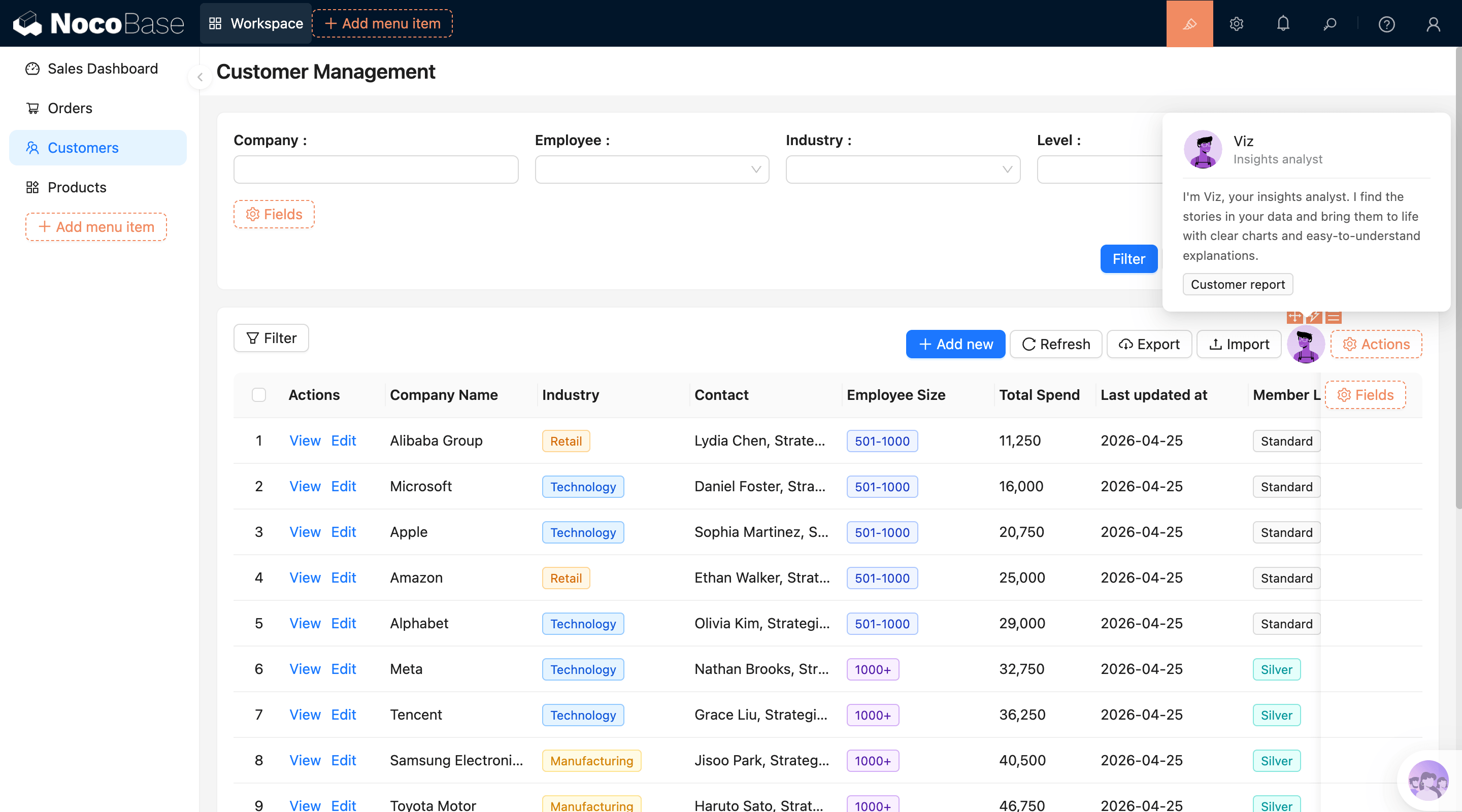Click the Viz avatar in the table toolbar
Viewport: 1462px width, 812px height.
1305,344
